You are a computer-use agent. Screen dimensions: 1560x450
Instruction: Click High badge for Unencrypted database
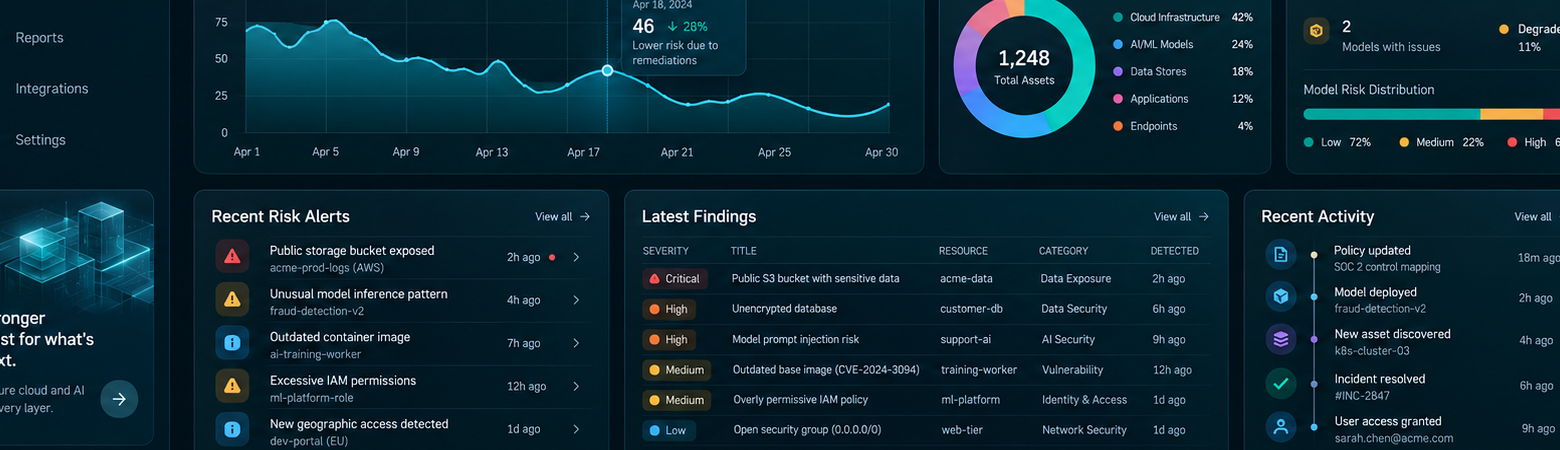coord(669,309)
